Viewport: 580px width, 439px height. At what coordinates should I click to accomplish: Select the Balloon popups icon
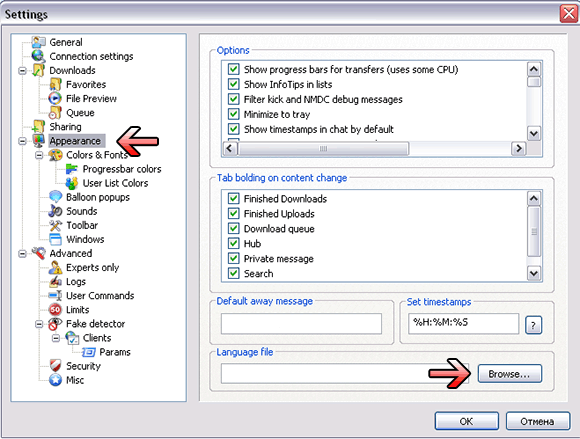click(55, 197)
